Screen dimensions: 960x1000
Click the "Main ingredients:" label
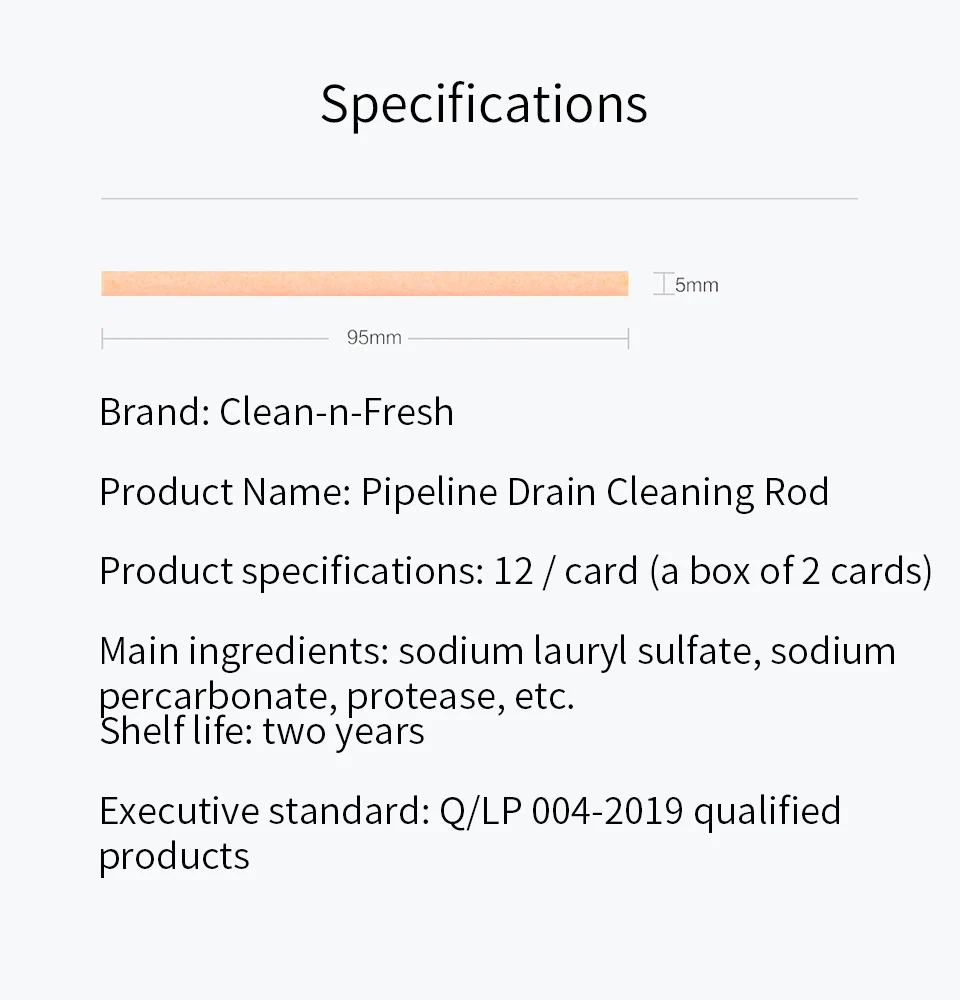pyautogui.click(x=243, y=652)
